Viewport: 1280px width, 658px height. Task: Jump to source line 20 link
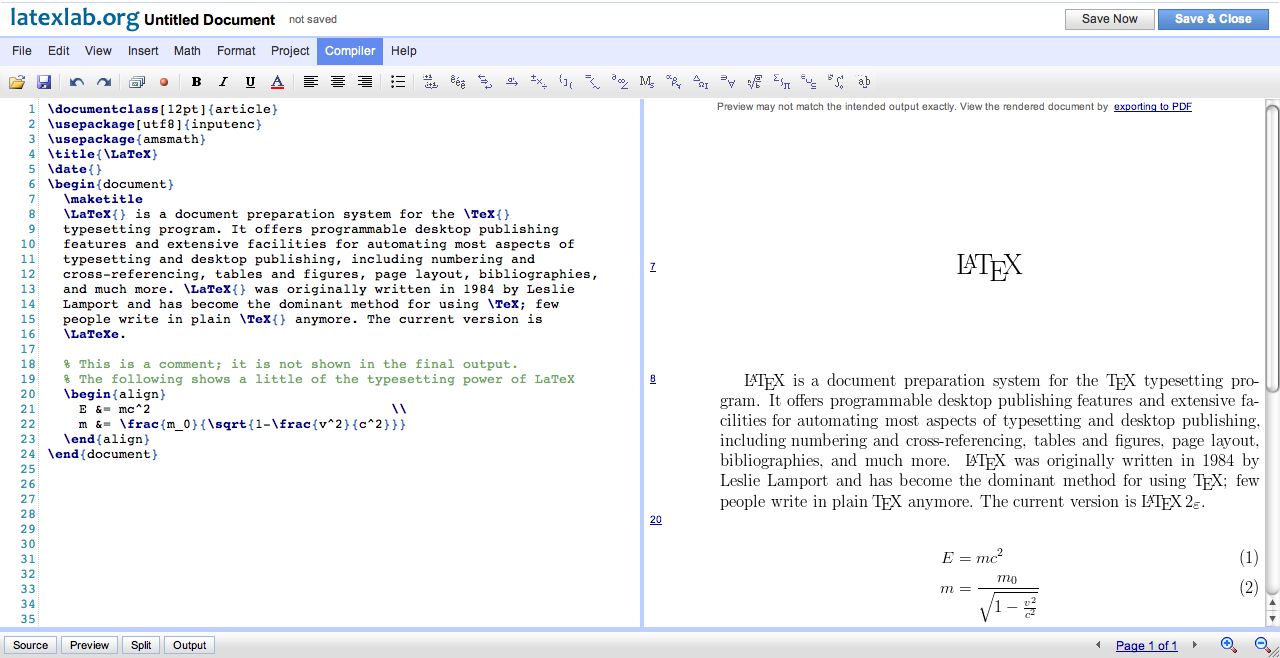(656, 520)
